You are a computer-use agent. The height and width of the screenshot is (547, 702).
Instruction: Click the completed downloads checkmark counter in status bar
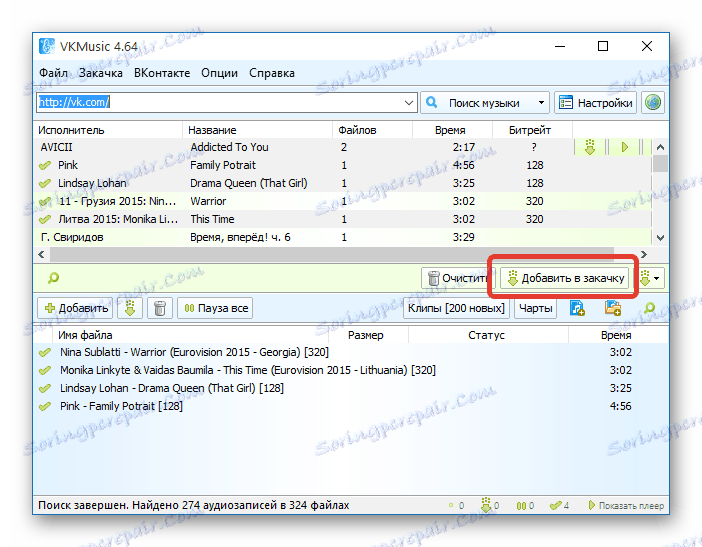[x=559, y=506]
